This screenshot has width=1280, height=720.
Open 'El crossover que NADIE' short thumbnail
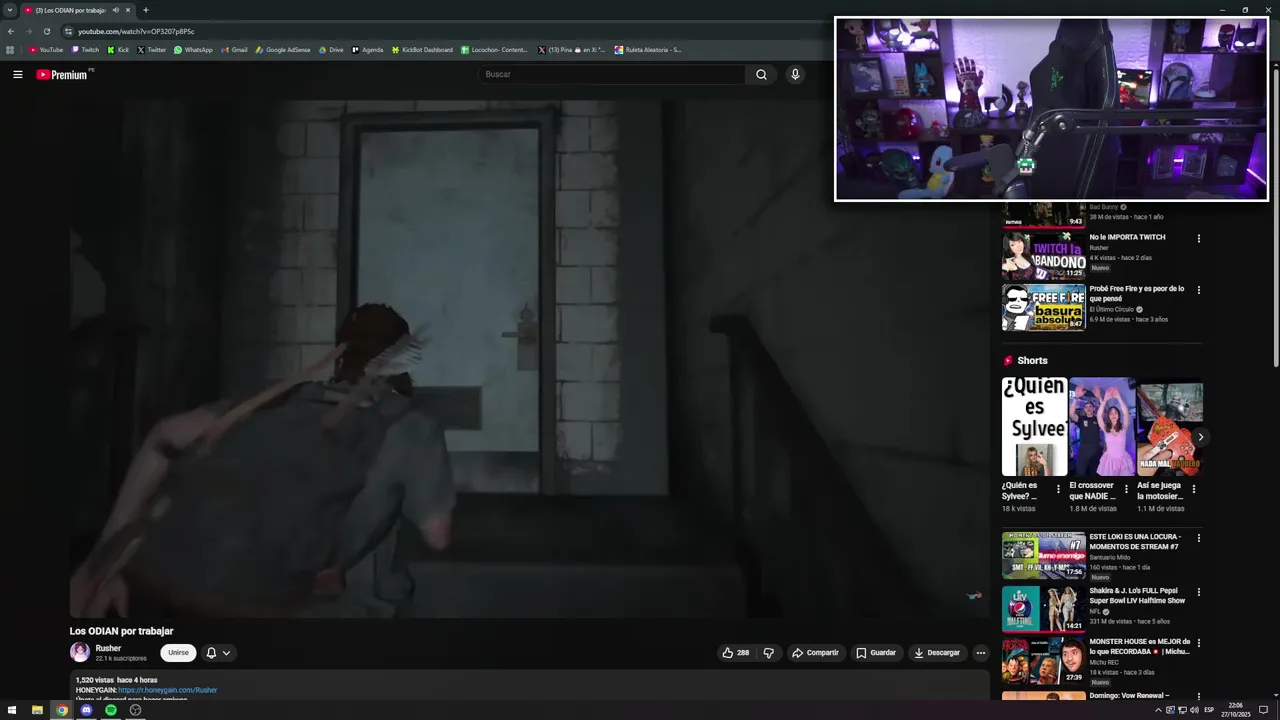coord(1102,426)
